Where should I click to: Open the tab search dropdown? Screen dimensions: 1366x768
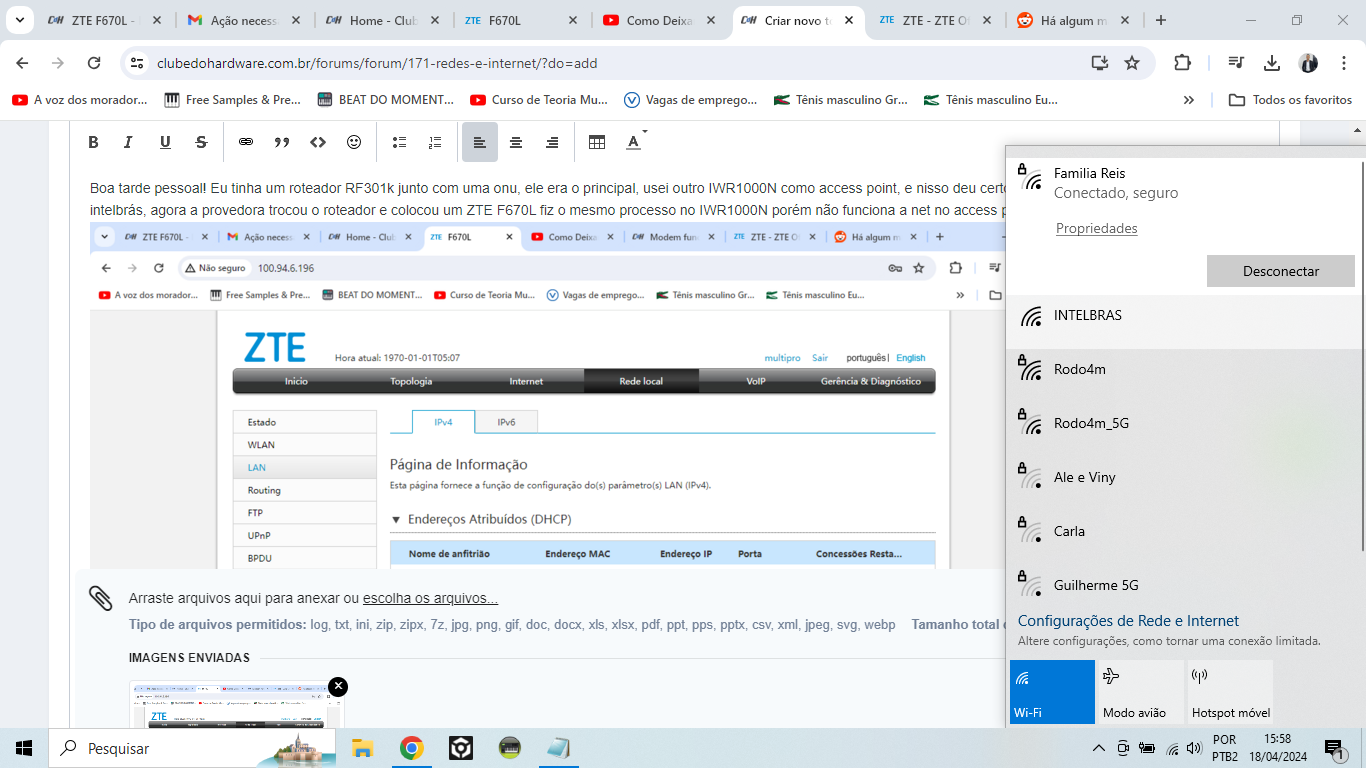tap(19, 20)
